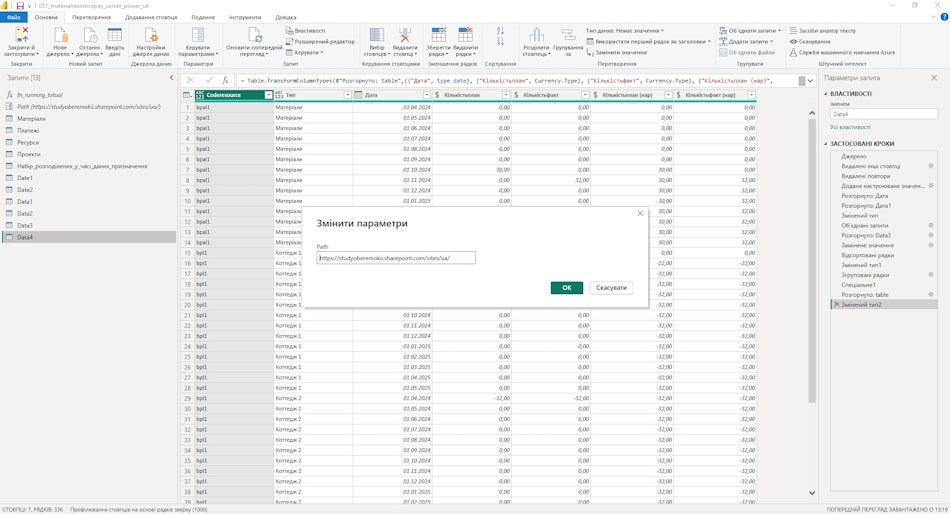The image size is (950, 514).
Task: Open the Файл tab
Action: coord(13,17)
